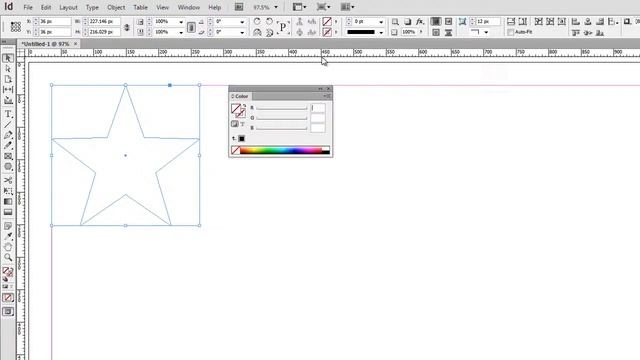Screen dimensions: 640x360
Task: Open the Object menu
Action: (116, 7)
